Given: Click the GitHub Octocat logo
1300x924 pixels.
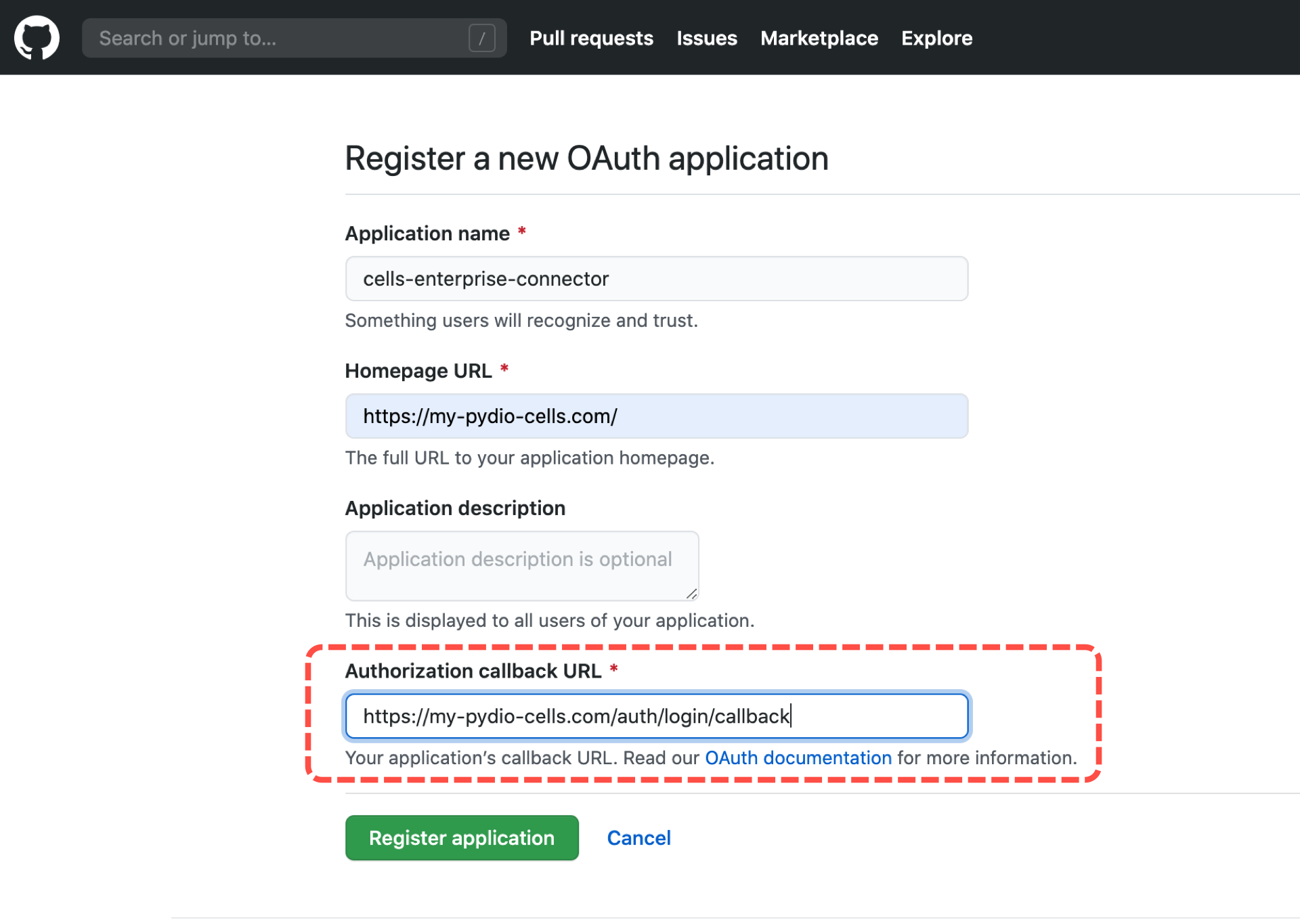Looking at the screenshot, I should tap(37, 38).
